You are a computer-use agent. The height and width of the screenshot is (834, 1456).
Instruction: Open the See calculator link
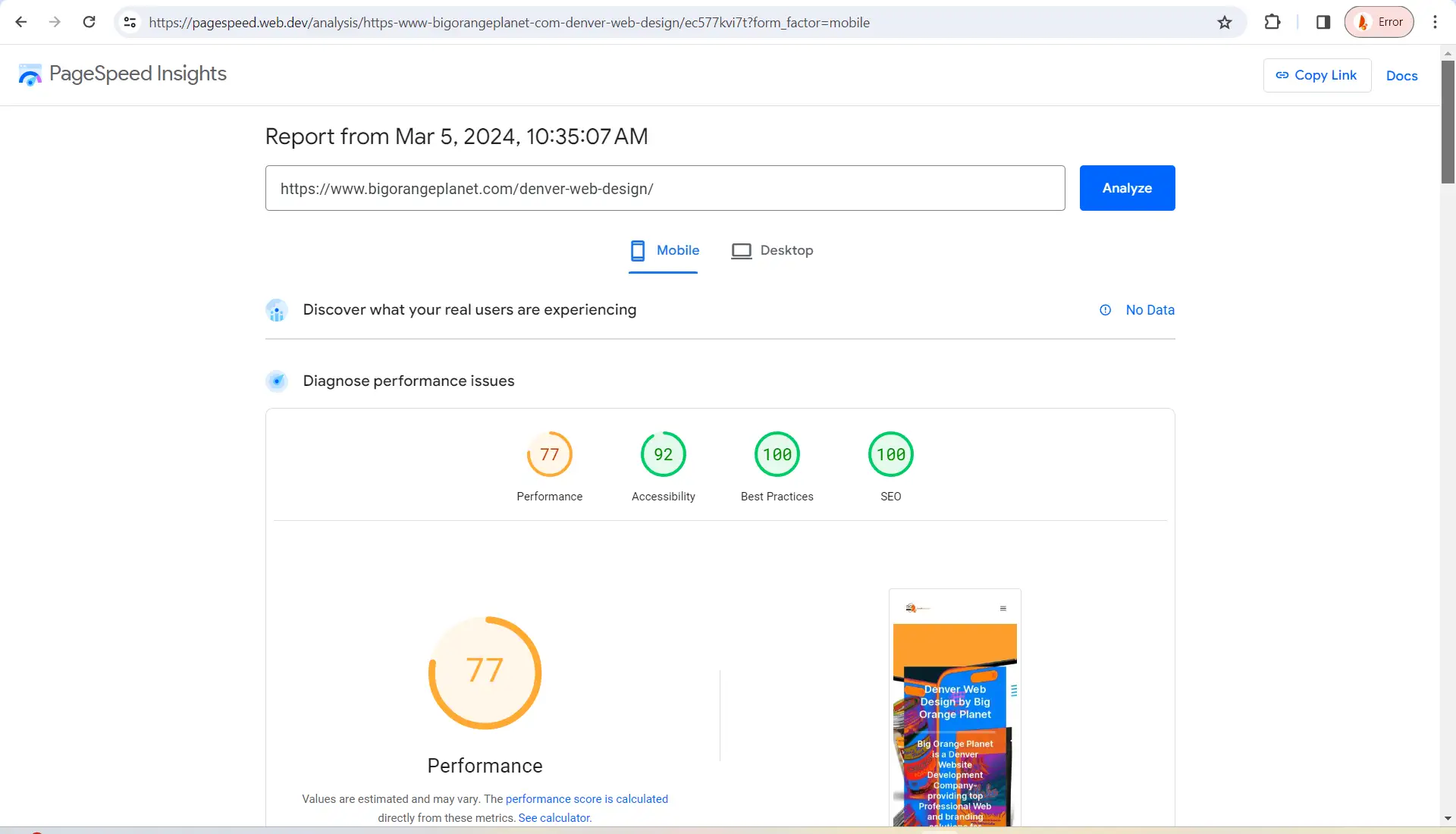(x=554, y=818)
